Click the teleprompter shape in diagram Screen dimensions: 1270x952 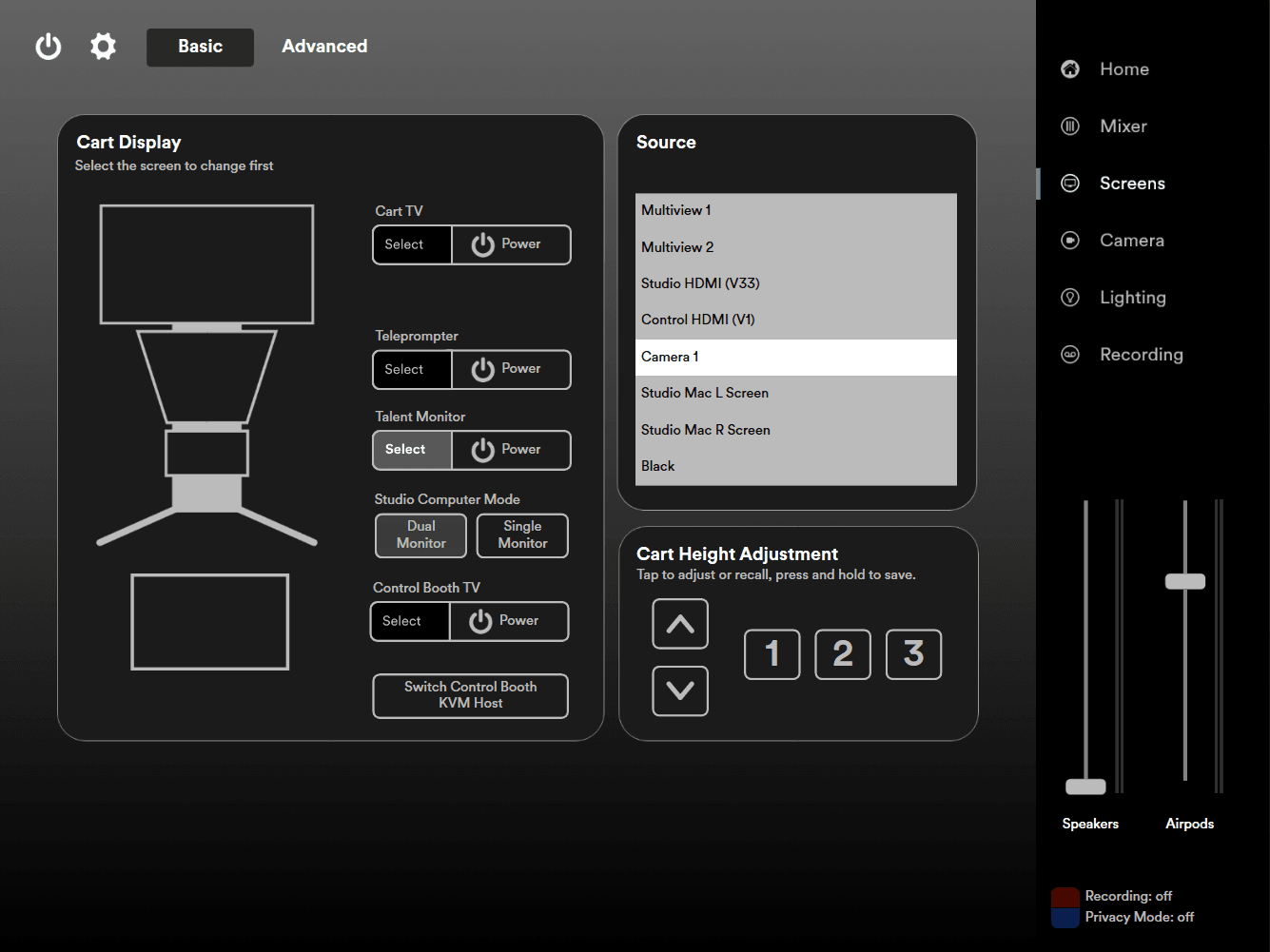click(206, 378)
